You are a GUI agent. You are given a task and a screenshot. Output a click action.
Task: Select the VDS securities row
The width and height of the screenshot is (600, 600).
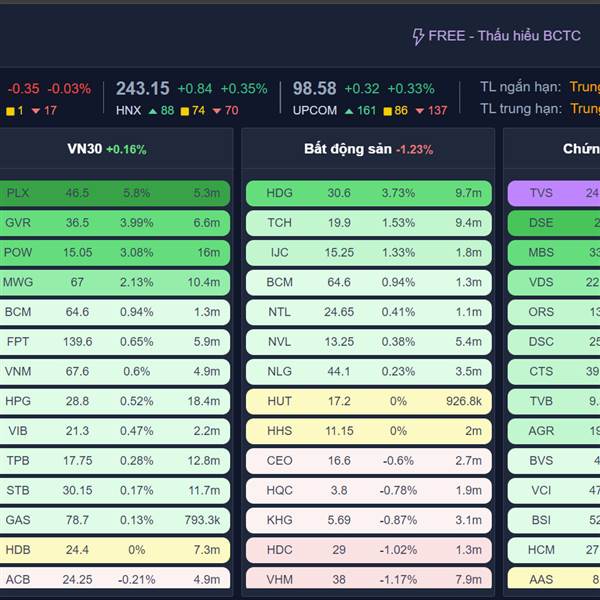tap(554, 282)
